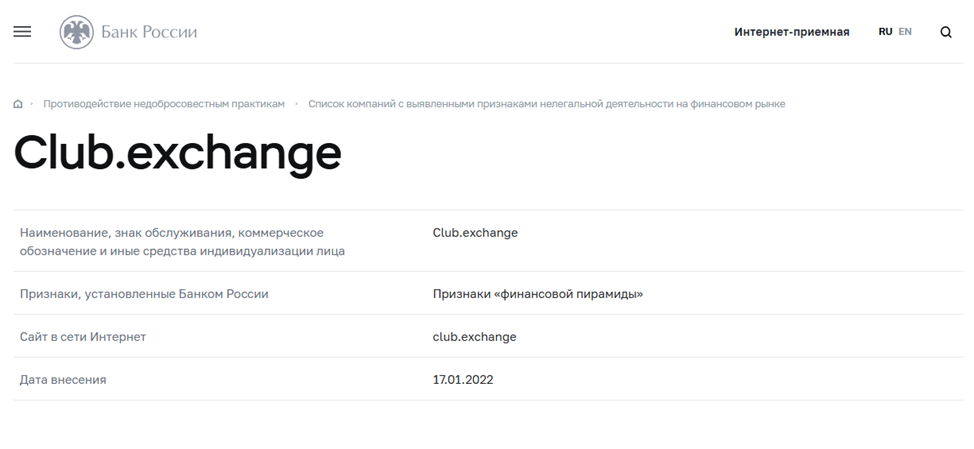Image resolution: width=974 pixels, height=449 pixels.
Task: Click Признаки, установленные Банком России label
Action: click(x=144, y=294)
